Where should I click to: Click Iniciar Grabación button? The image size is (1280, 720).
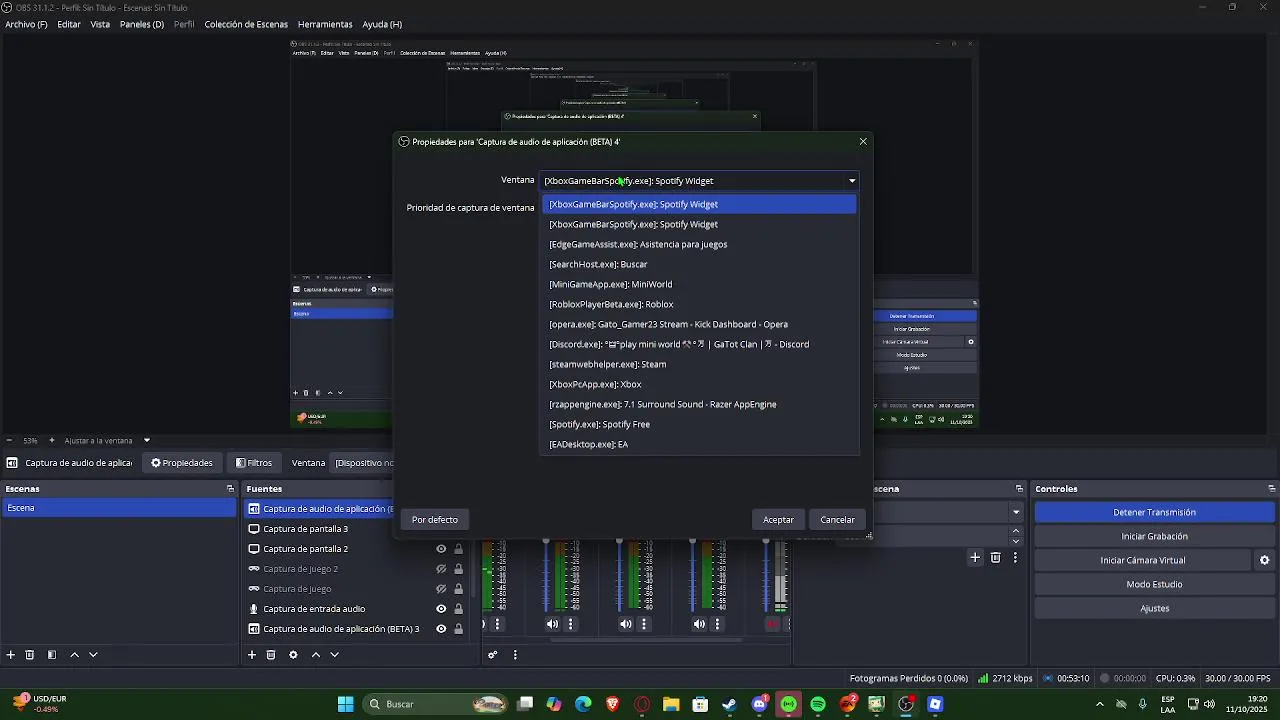click(1154, 536)
